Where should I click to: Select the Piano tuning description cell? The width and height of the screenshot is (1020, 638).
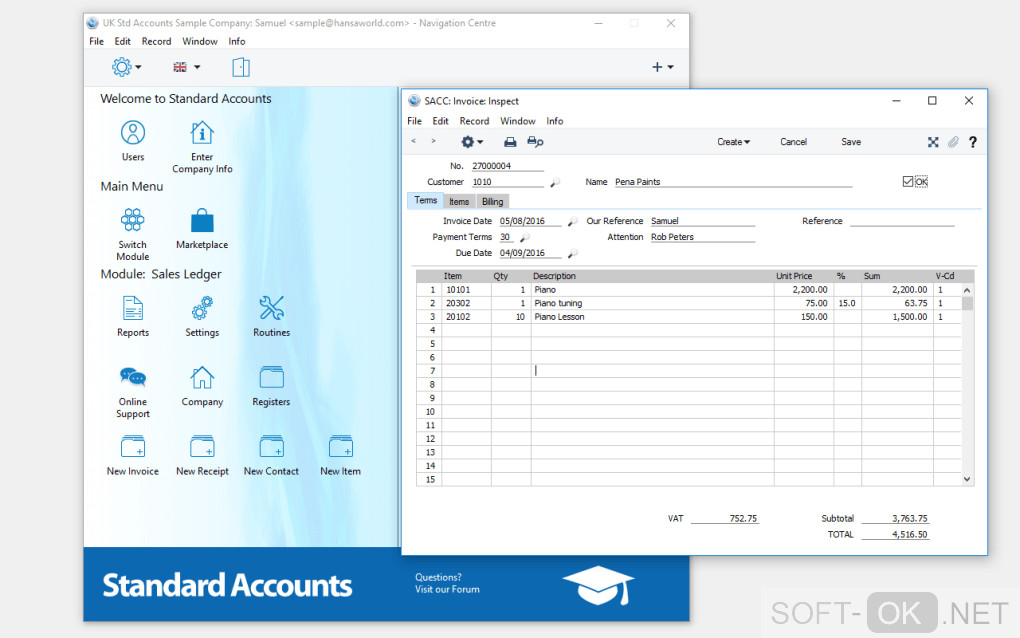click(652, 303)
